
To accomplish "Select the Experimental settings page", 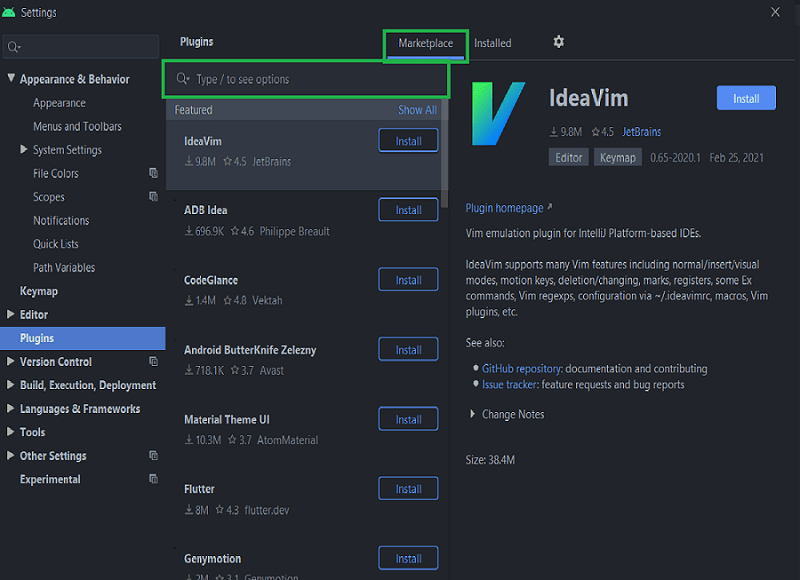I will click(50, 480).
